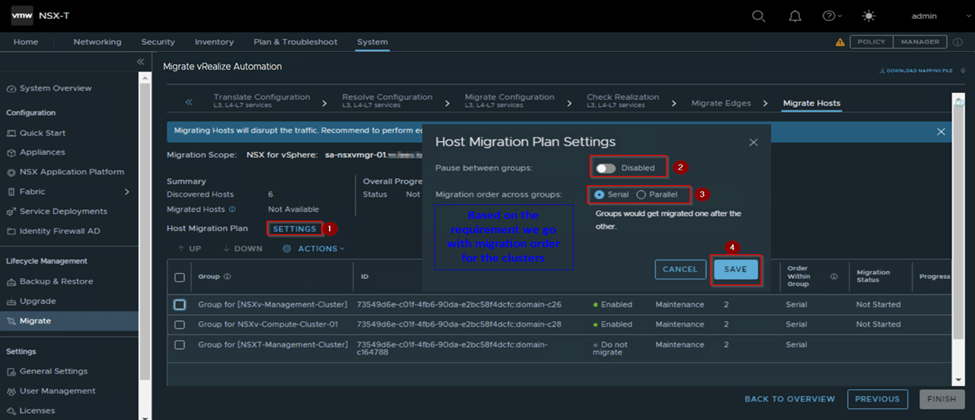This screenshot has width=975, height=420.
Task: Select the Serial migration order option
Action: (x=600, y=194)
